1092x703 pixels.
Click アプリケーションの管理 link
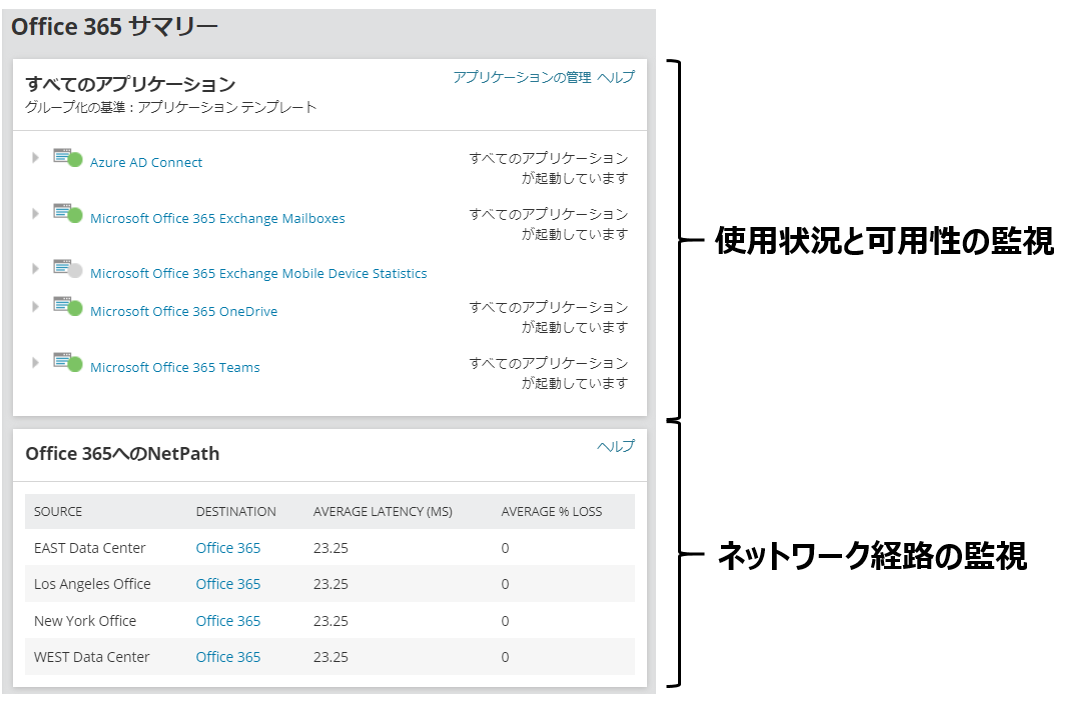[x=522, y=77]
